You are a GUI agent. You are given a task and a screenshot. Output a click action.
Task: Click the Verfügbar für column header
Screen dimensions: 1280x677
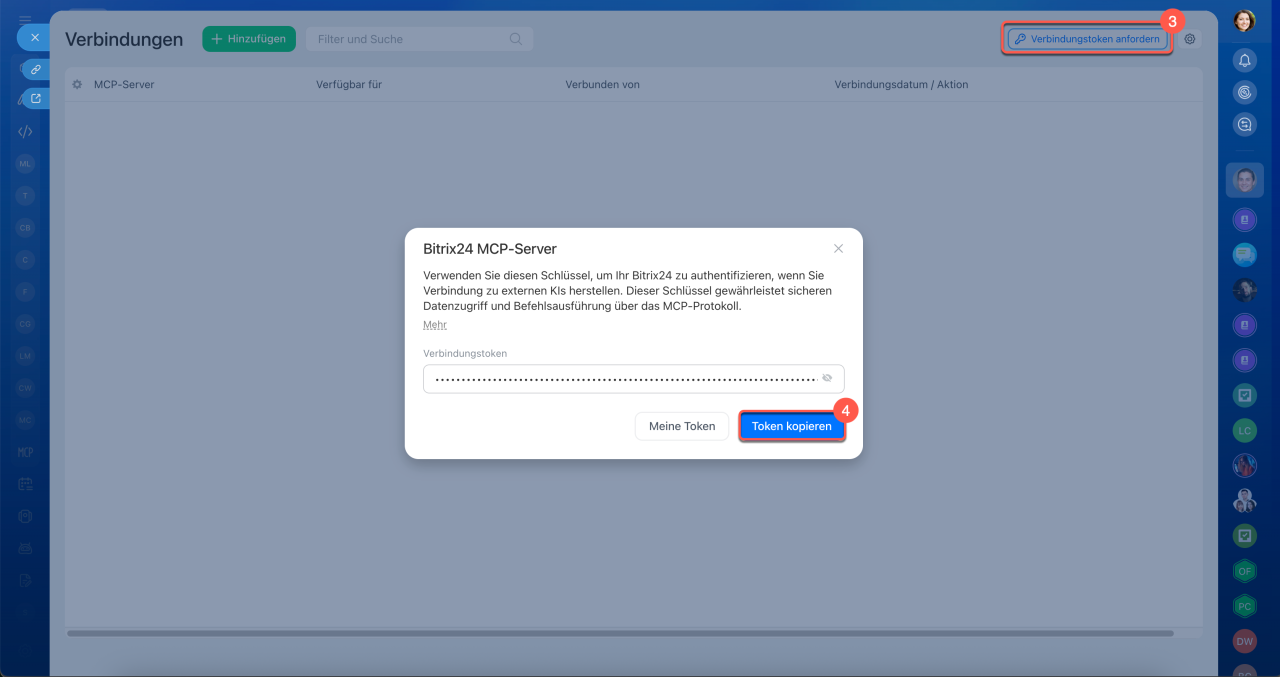[x=349, y=84]
